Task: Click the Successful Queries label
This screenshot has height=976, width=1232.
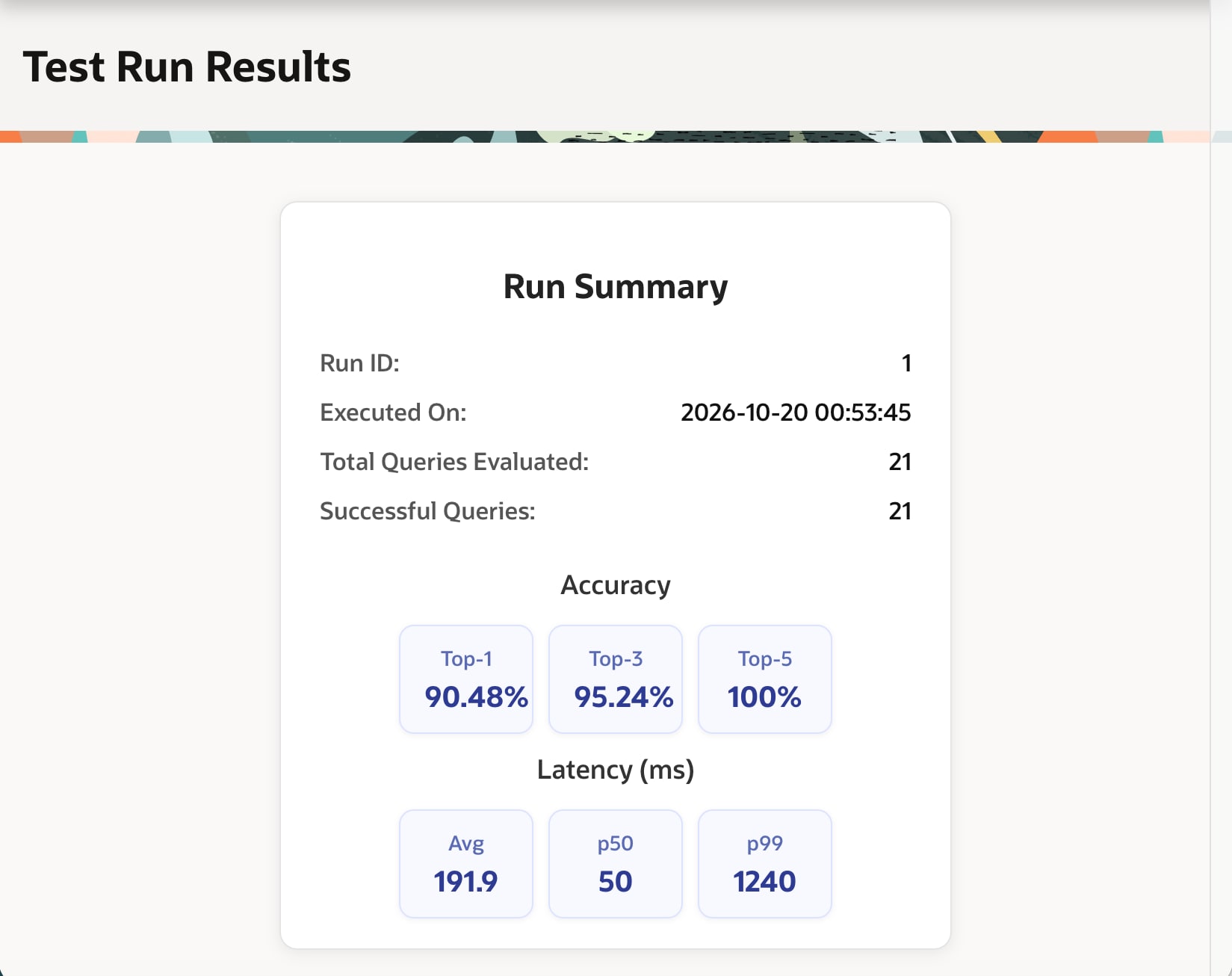Action: pos(427,511)
